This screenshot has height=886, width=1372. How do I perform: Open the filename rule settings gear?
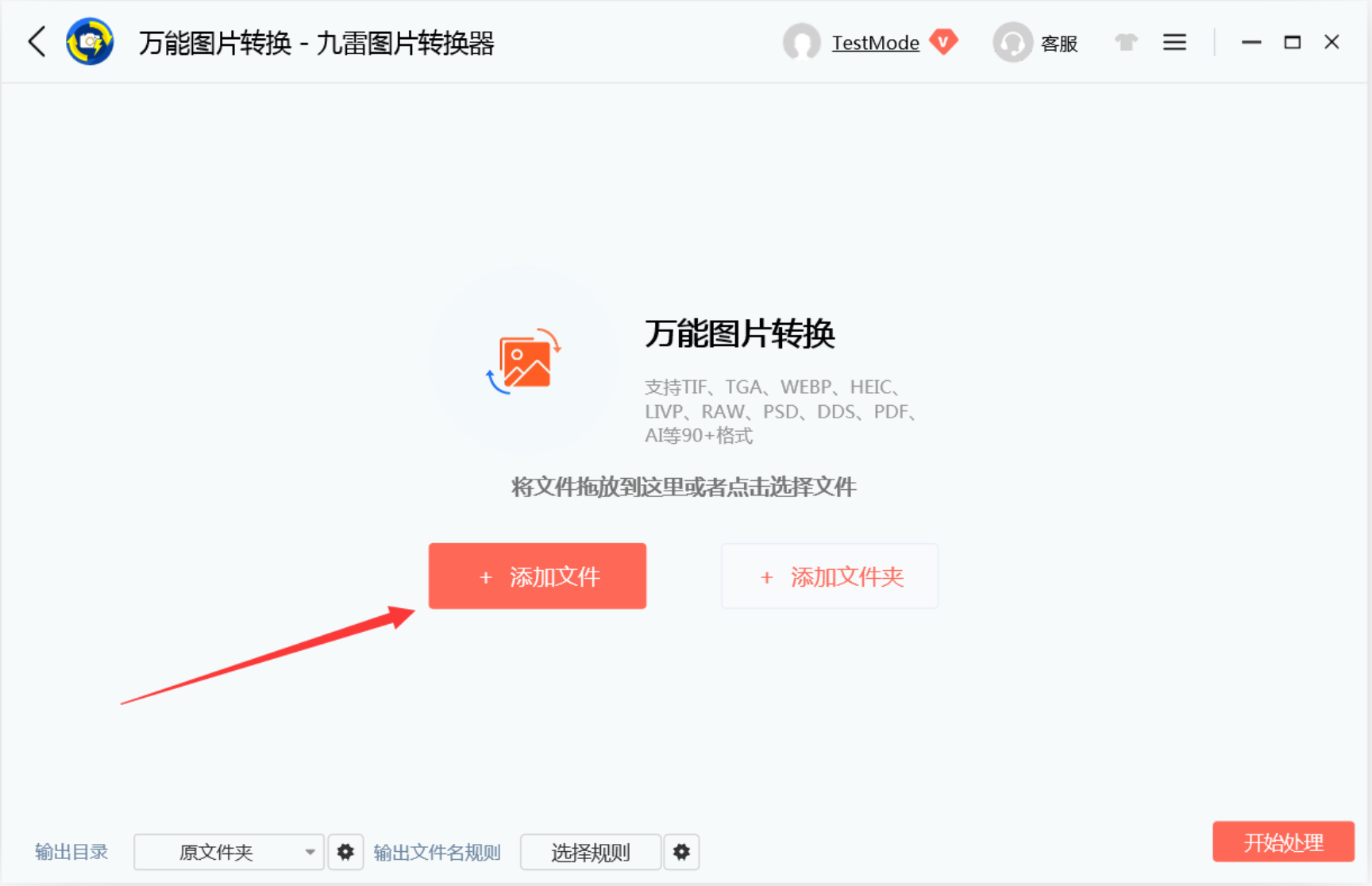(681, 852)
